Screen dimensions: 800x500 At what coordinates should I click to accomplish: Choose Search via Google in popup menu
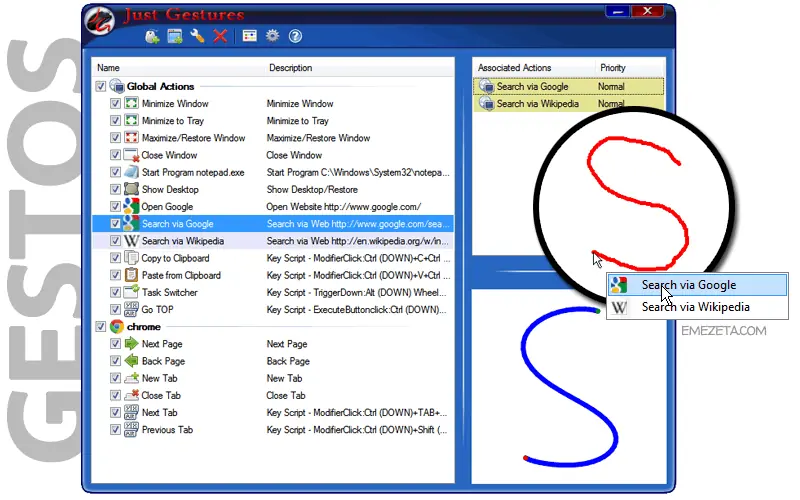click(x=697, y=285)
